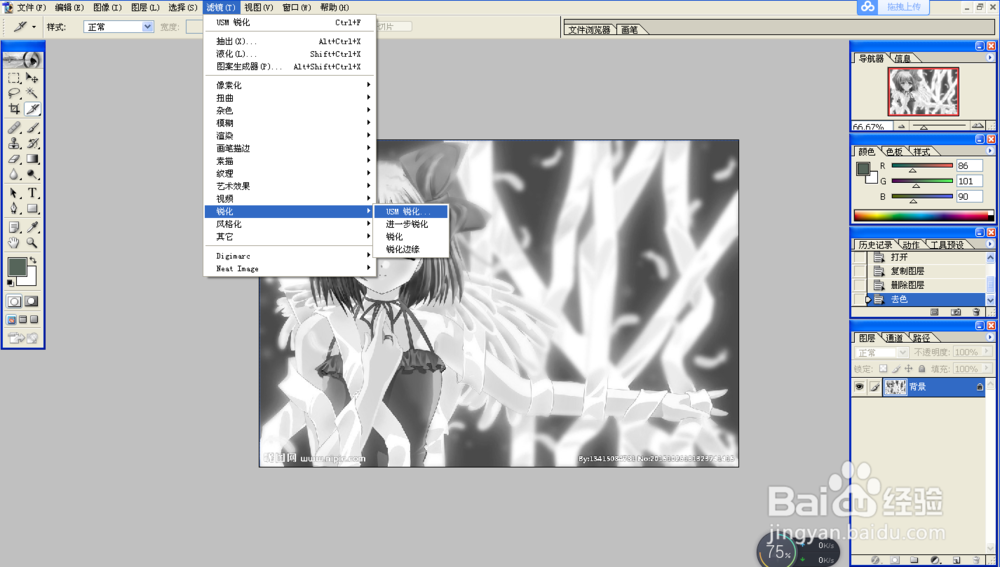Click foreground color swatch in toolbox
This screenshot has height=567, width=1000.
pos(17,267)
